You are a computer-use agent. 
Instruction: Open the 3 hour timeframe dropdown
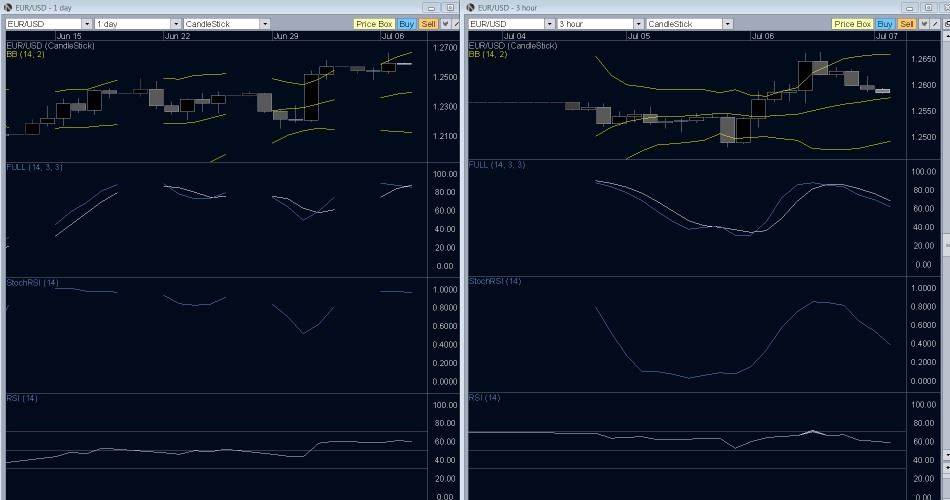pos(639,24)
